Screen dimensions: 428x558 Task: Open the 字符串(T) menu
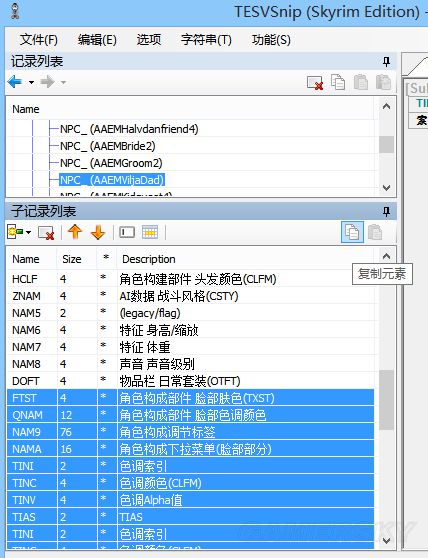[x=206, y=40]
